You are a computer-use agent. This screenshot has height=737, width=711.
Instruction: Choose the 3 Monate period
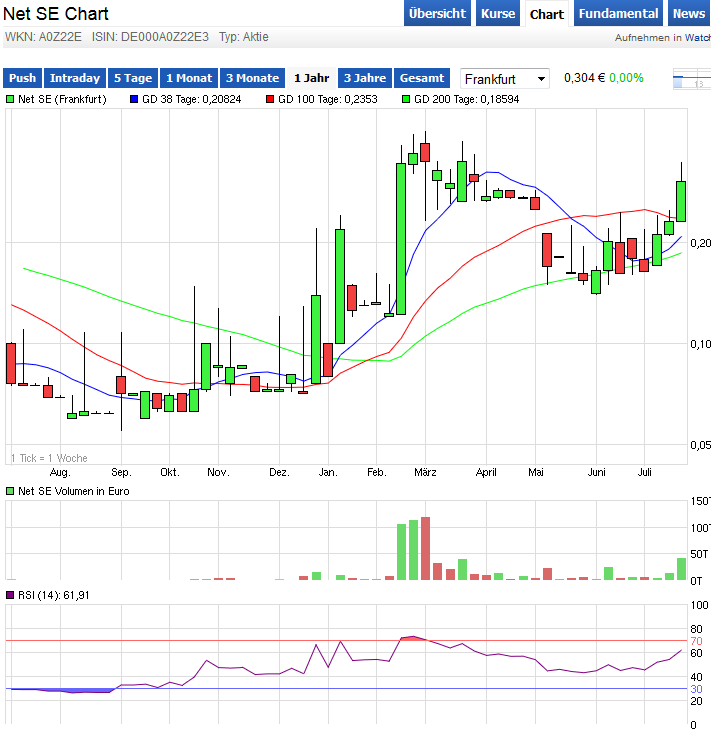pyautogui.click(x=252, y=78)
